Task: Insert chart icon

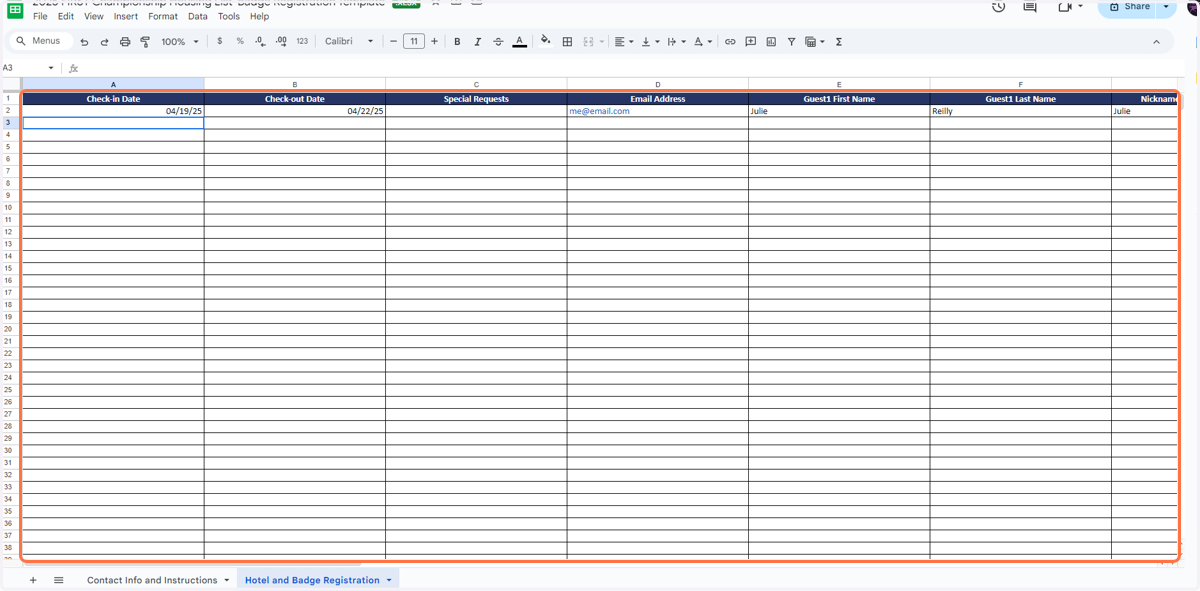Action: [771, 41]
